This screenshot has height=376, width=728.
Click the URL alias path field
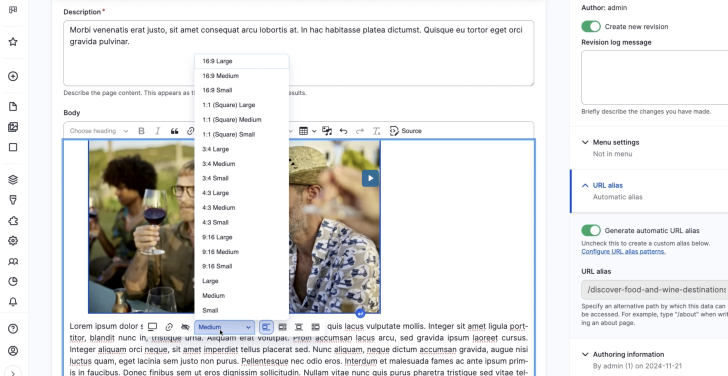click(x=655, y=290)
